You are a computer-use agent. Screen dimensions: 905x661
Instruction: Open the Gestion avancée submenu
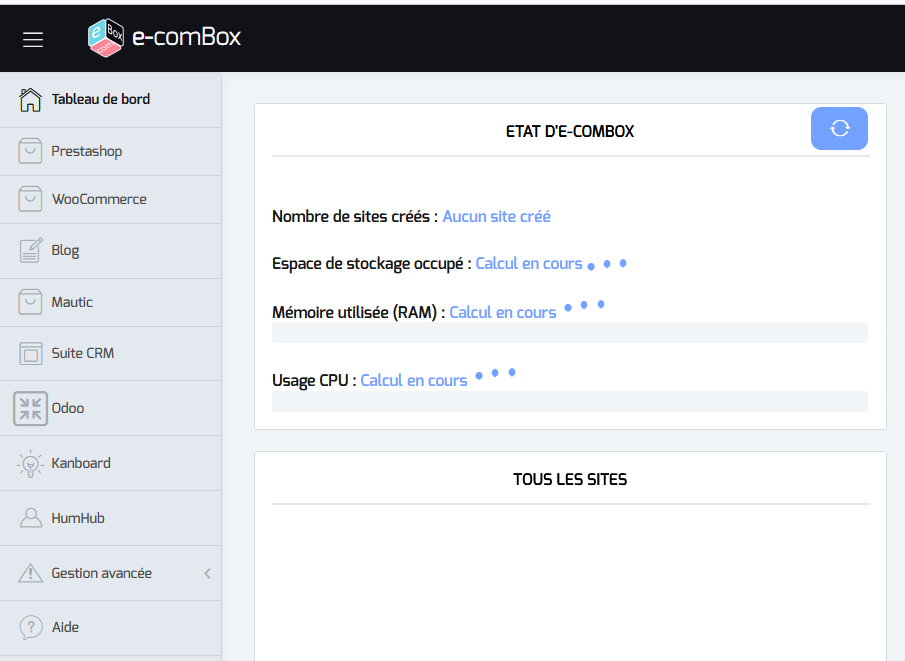[102, 573]
